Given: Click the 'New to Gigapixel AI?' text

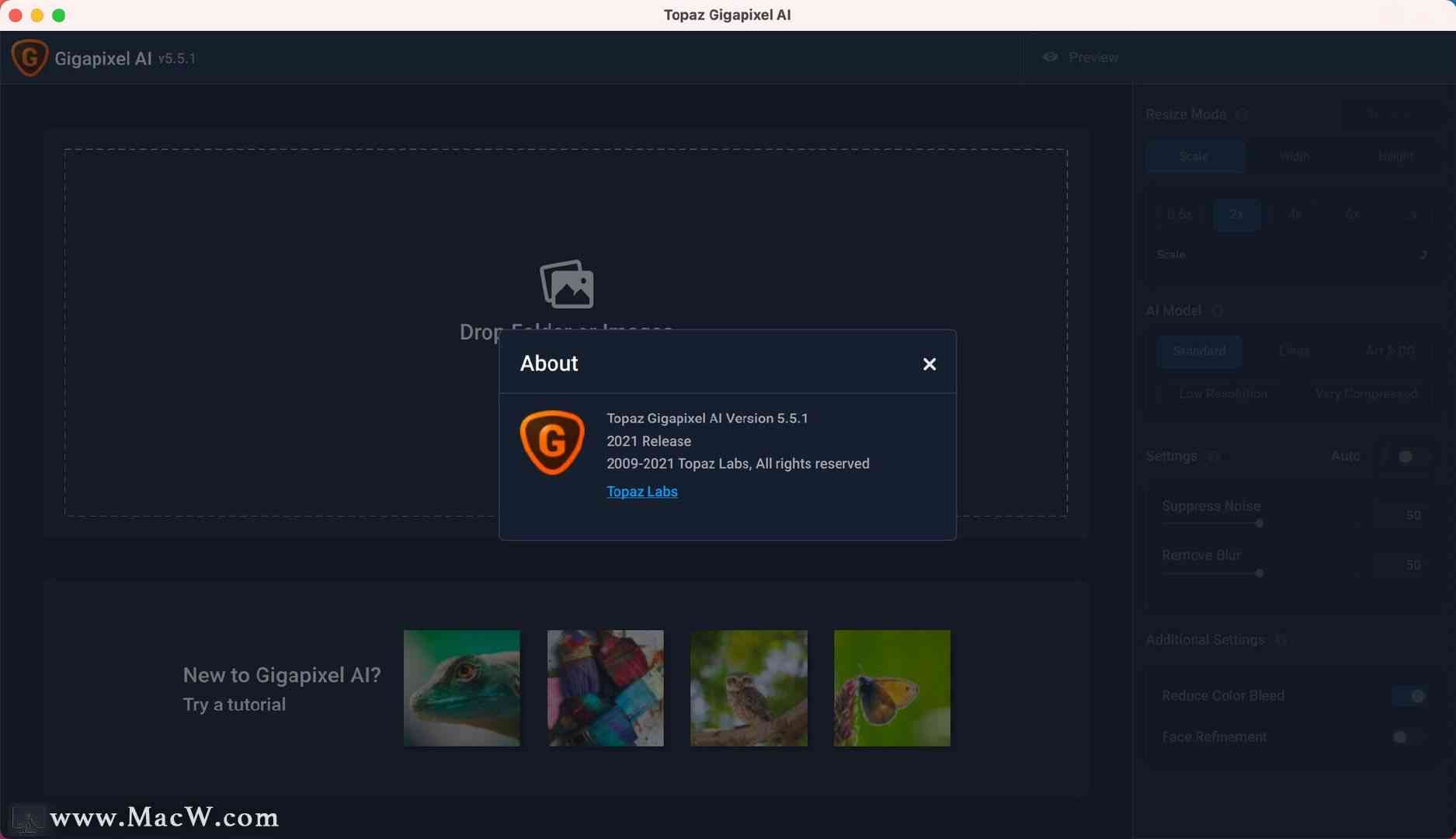Looking at the screenshot, I should point(282,675).
